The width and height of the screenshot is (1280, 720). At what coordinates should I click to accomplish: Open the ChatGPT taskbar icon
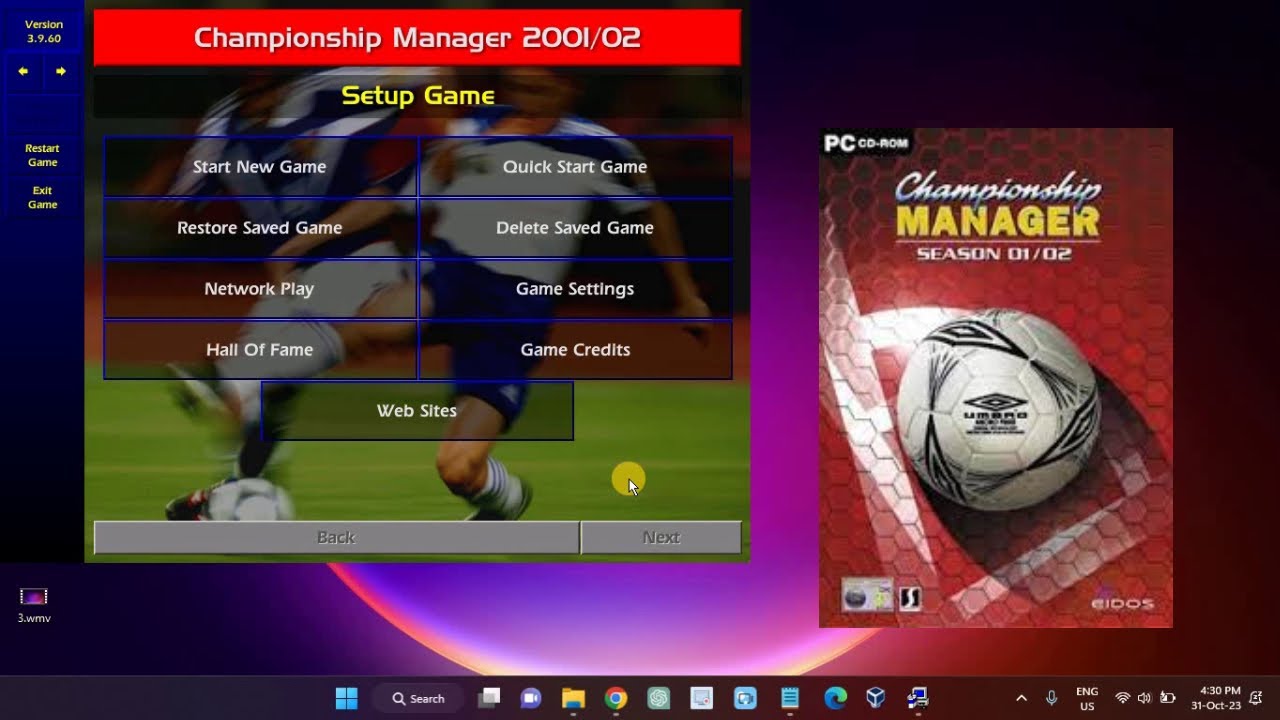tap(658, 698)
